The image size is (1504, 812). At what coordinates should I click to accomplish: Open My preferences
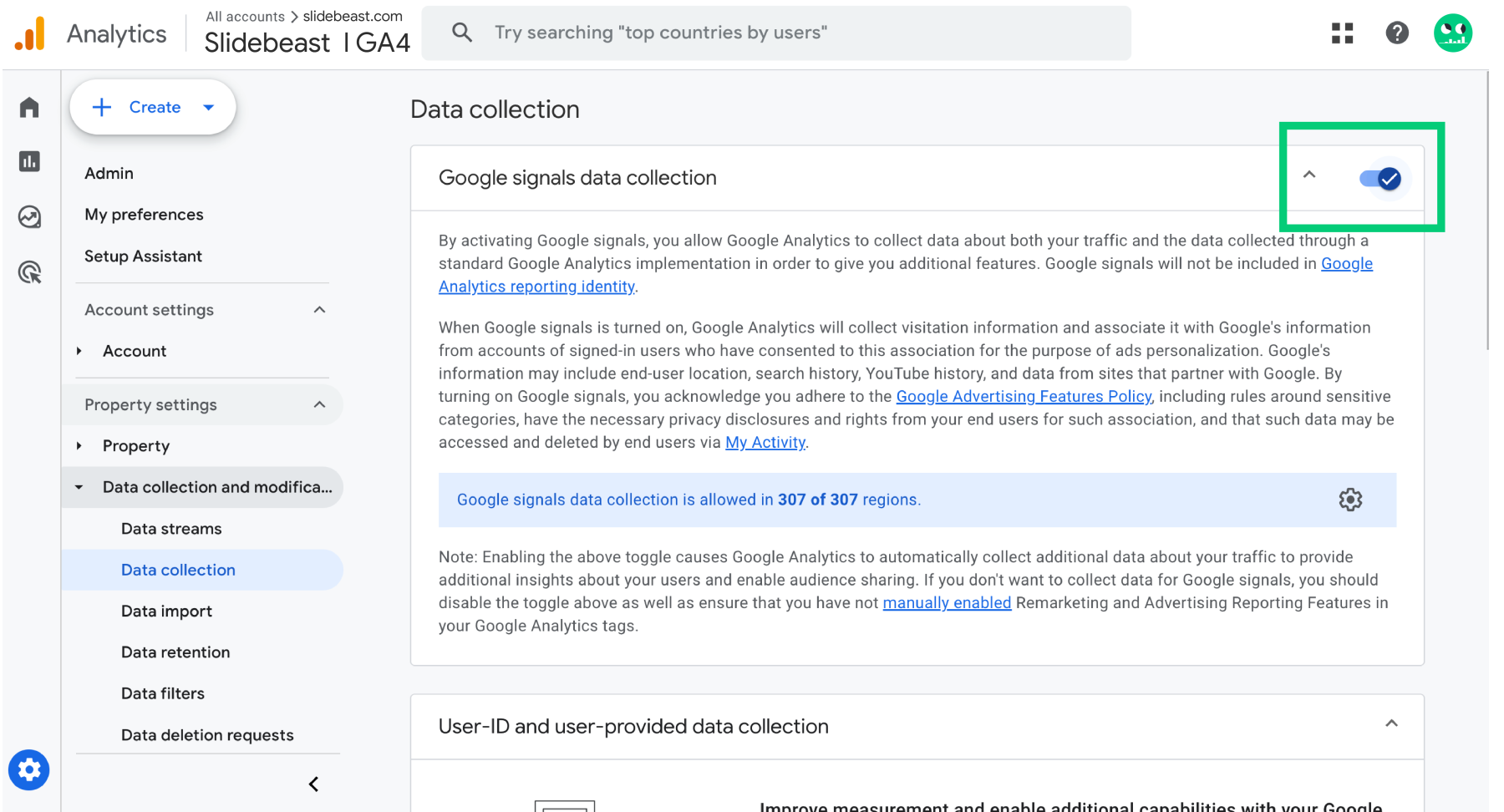[x=144, y=215]
